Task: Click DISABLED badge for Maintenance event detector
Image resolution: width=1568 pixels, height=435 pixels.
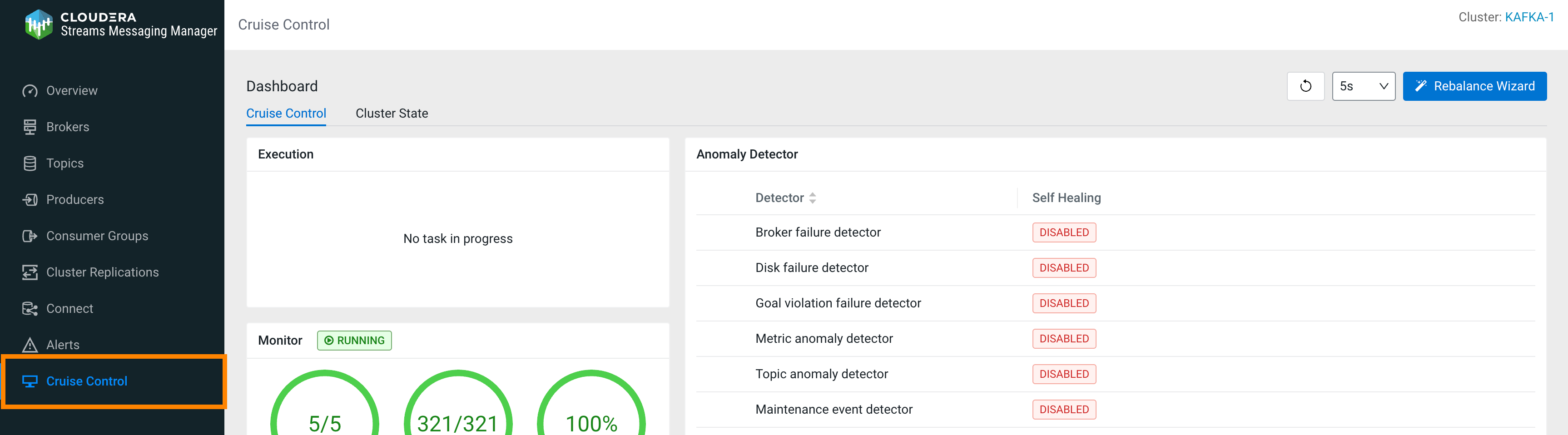Action: pos(1063,410)
